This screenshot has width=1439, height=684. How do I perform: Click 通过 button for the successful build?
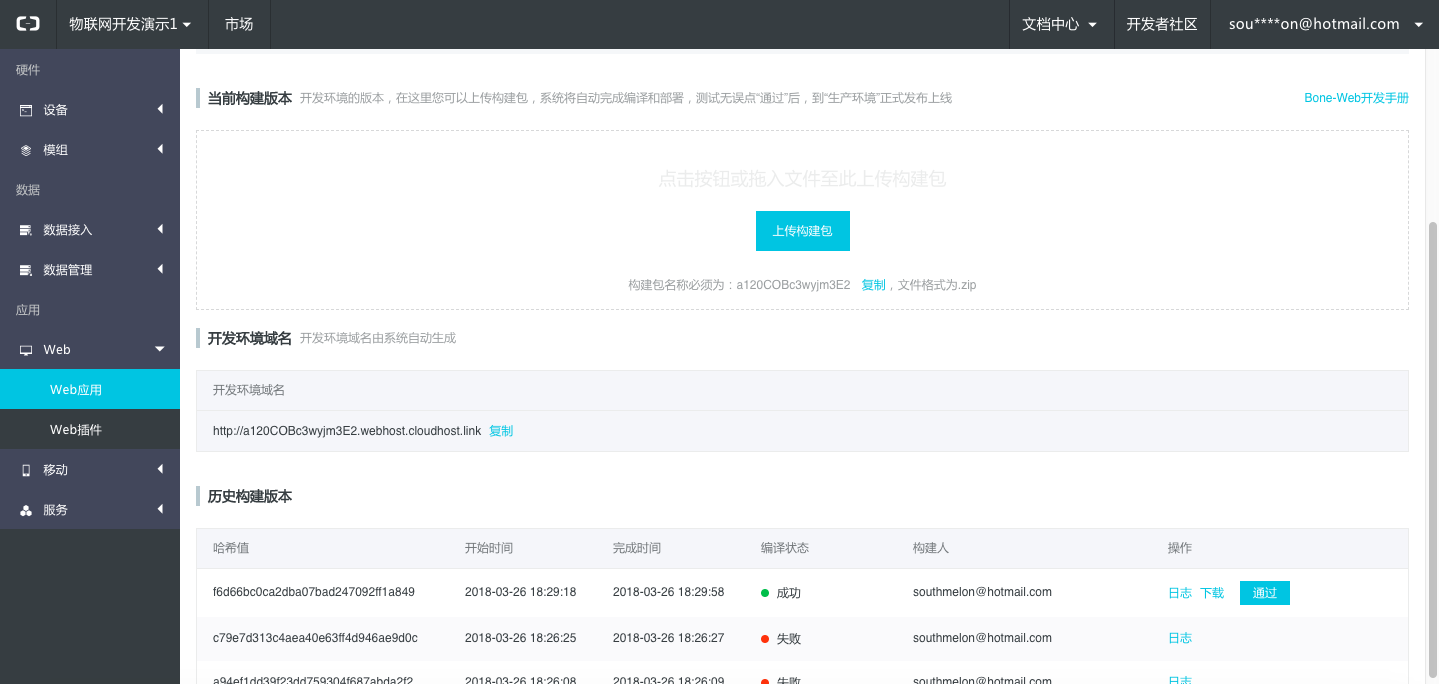tap(1264, 593)
